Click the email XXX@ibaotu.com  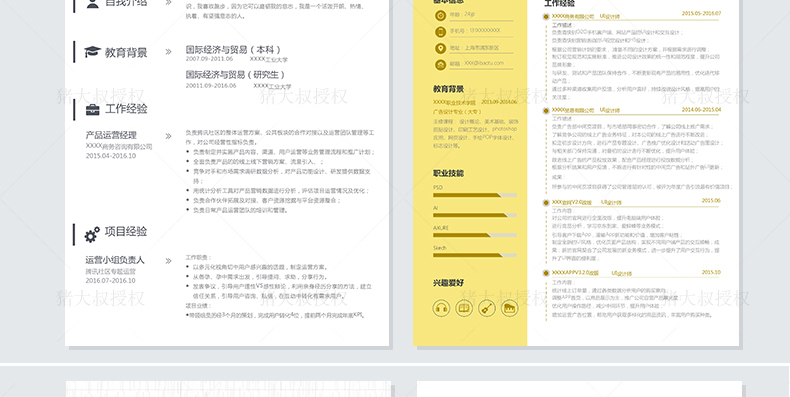point(484,63)
